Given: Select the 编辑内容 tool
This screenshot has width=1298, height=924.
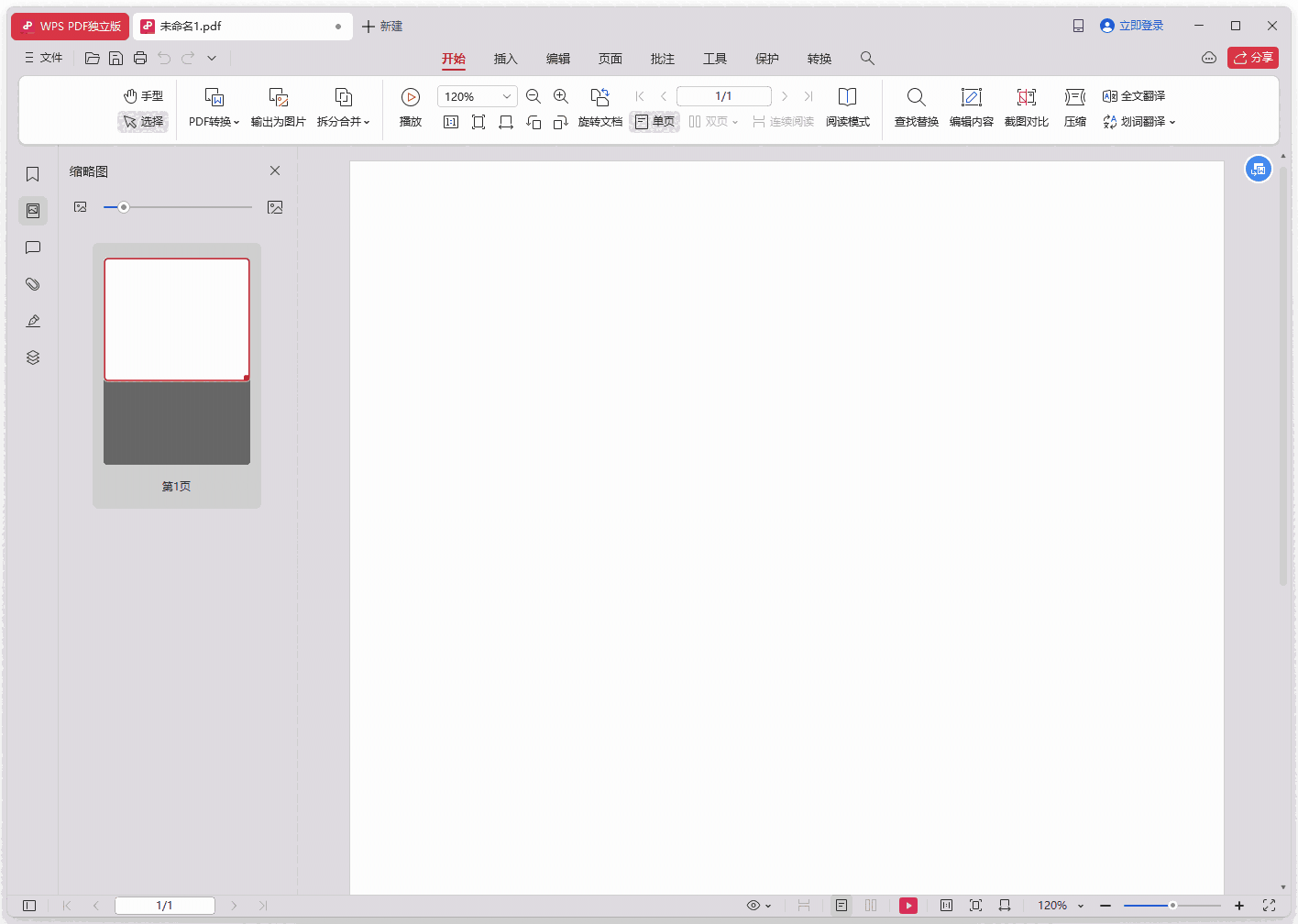Looking at the screenshot, I should point(971,108).
